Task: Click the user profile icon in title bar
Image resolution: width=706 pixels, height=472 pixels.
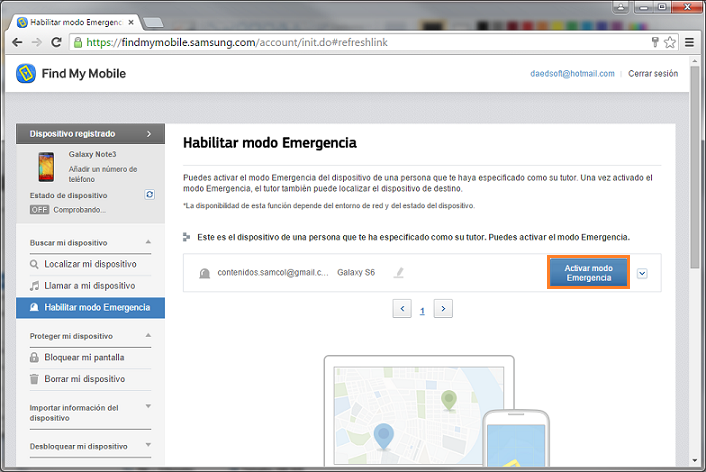Action: tap(621, 7)
